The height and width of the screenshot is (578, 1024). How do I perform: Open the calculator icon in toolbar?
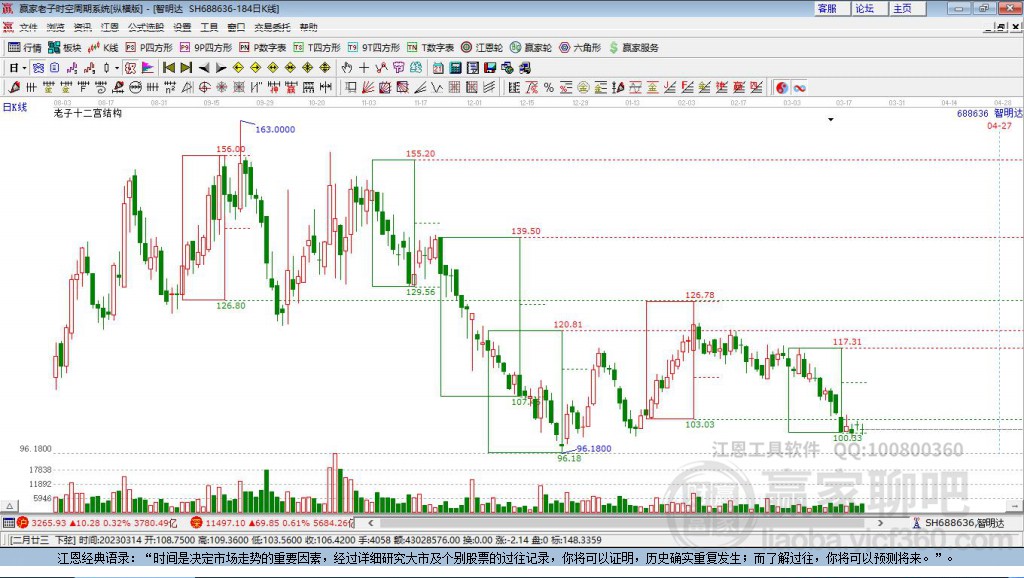click(455, 67)
